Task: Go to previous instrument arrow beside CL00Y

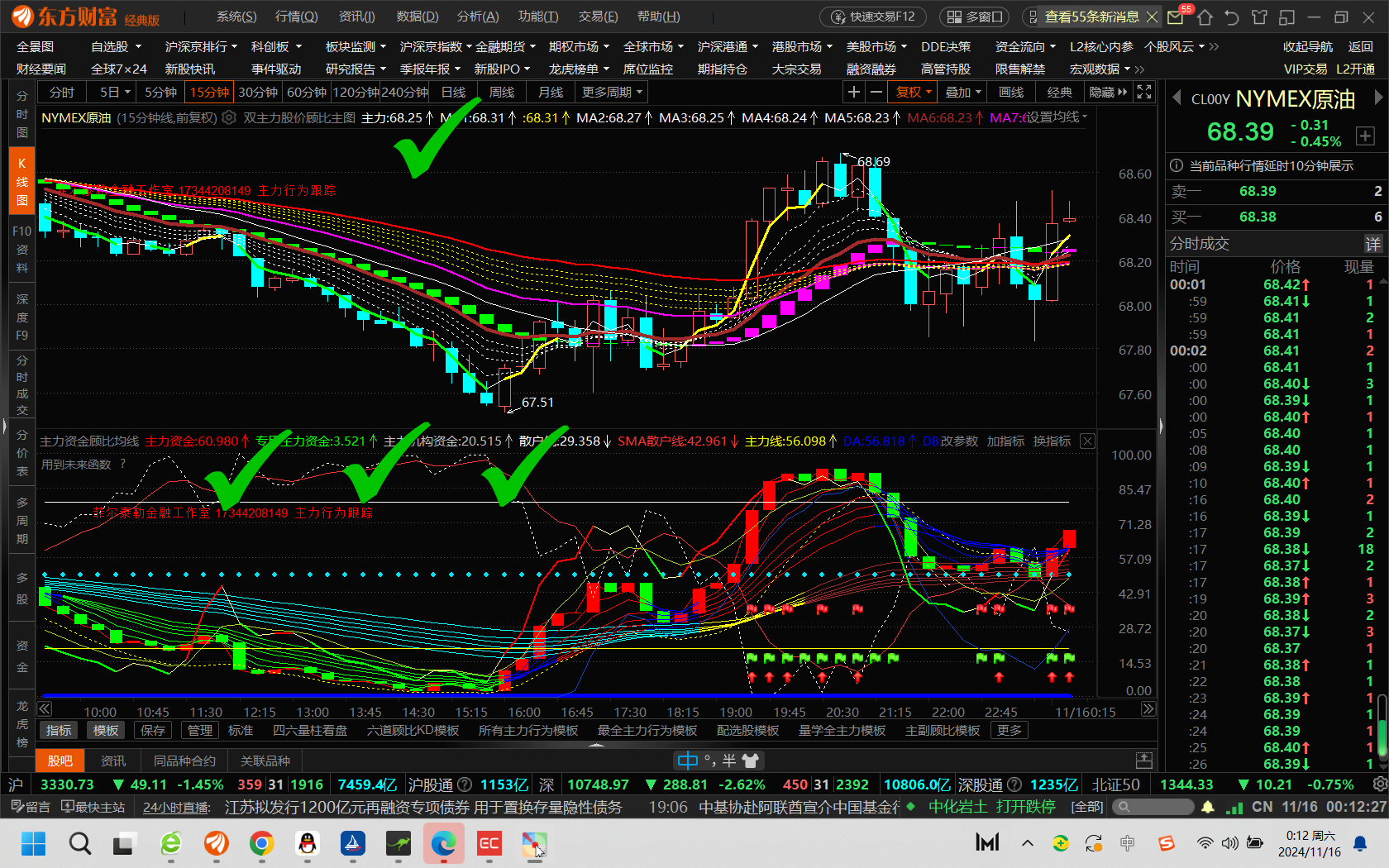Action: [1177, 98]
